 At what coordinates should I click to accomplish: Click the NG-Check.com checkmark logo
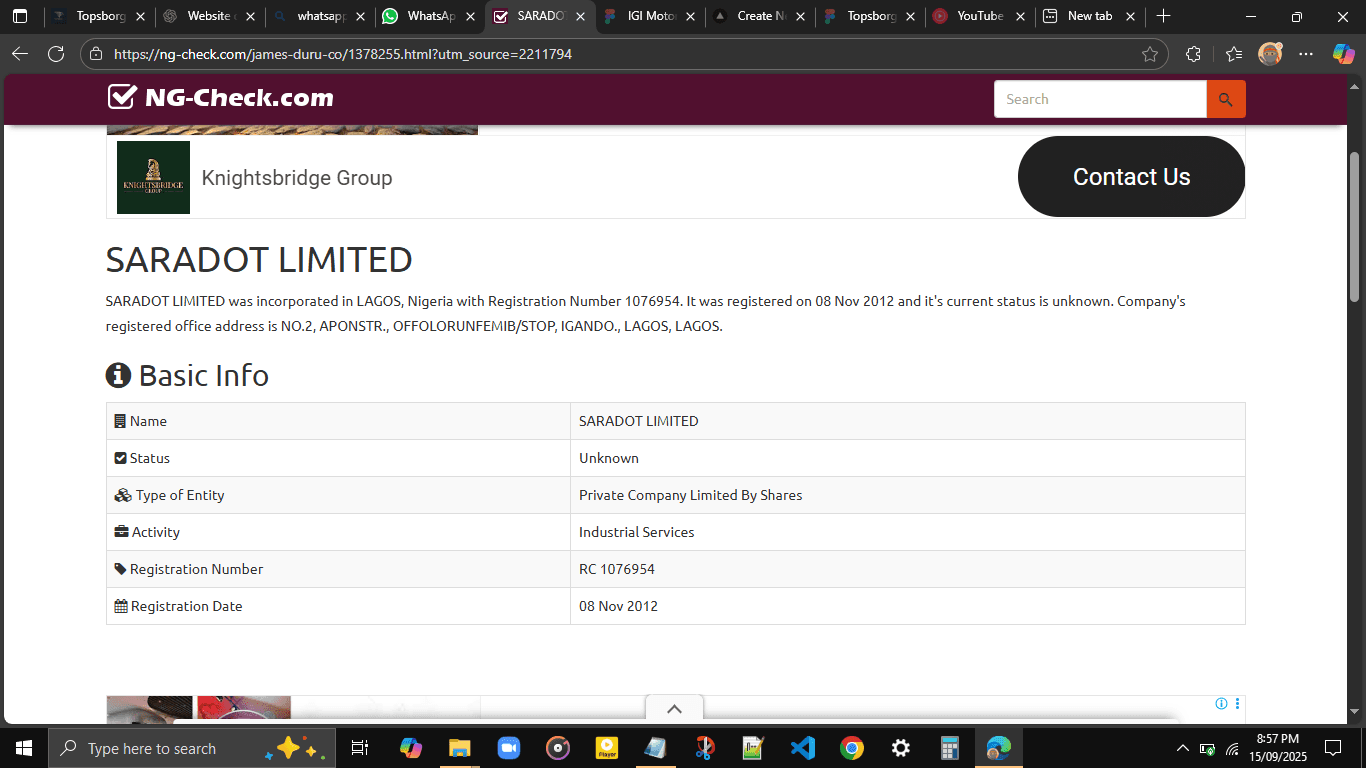[122, 97]
